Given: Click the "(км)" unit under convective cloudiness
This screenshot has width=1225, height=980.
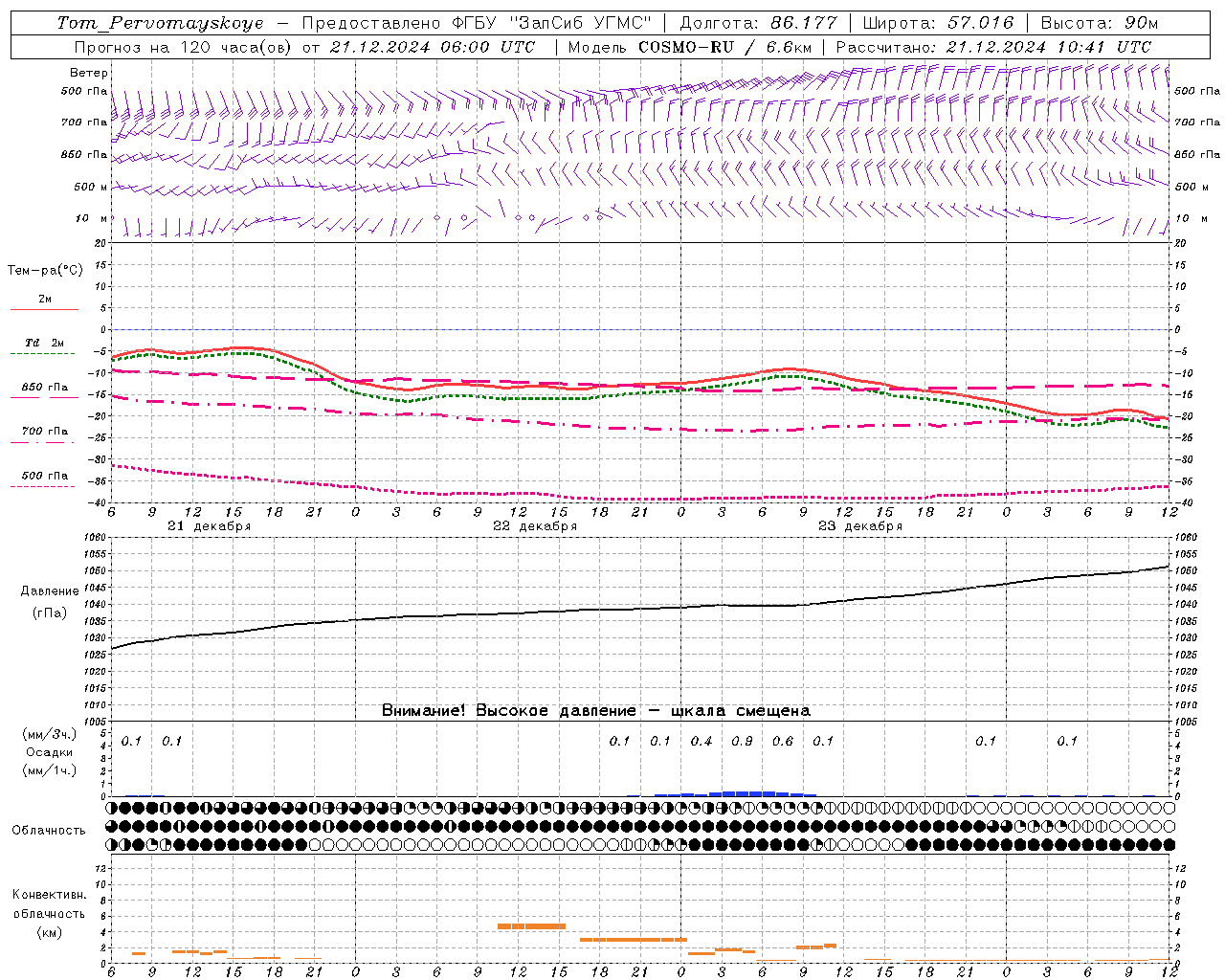Looking at the screenshot, I should (49, 931).
